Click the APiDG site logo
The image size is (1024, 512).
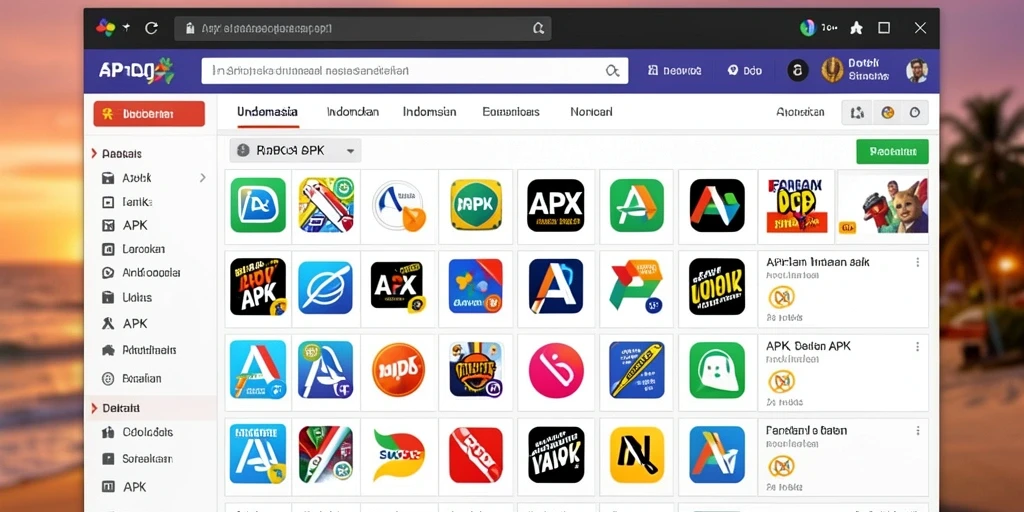[x=136, y=71]
